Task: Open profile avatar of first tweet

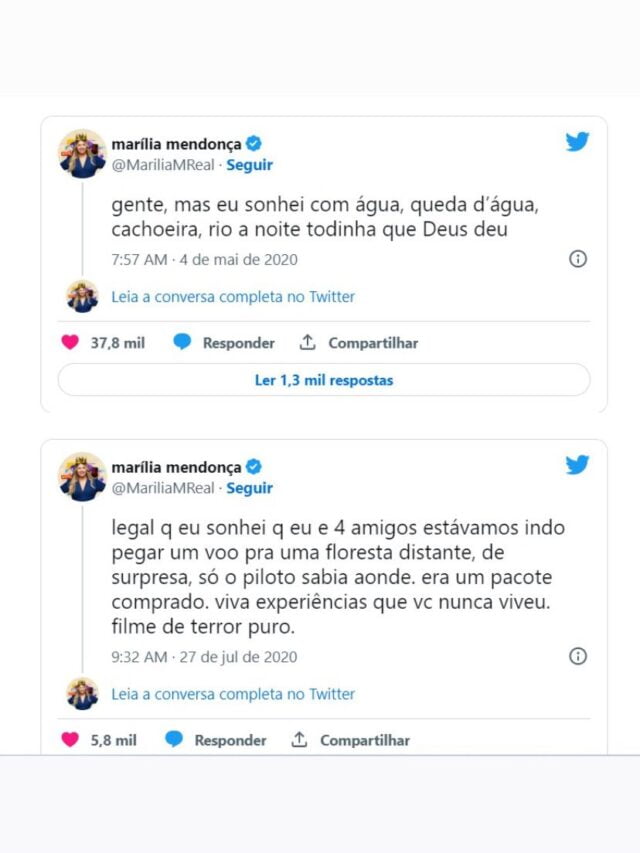Action: tap(82, 153)
